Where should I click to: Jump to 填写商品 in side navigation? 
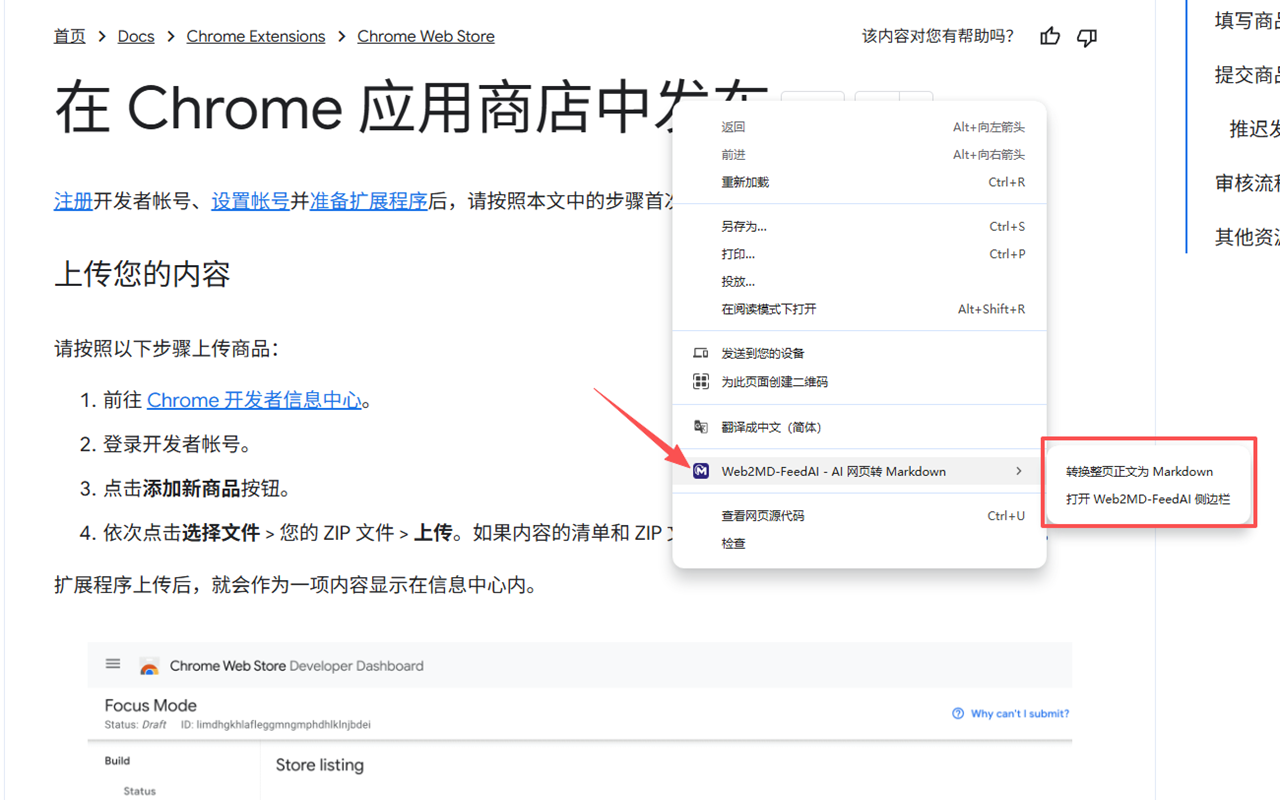(1247, 20)
